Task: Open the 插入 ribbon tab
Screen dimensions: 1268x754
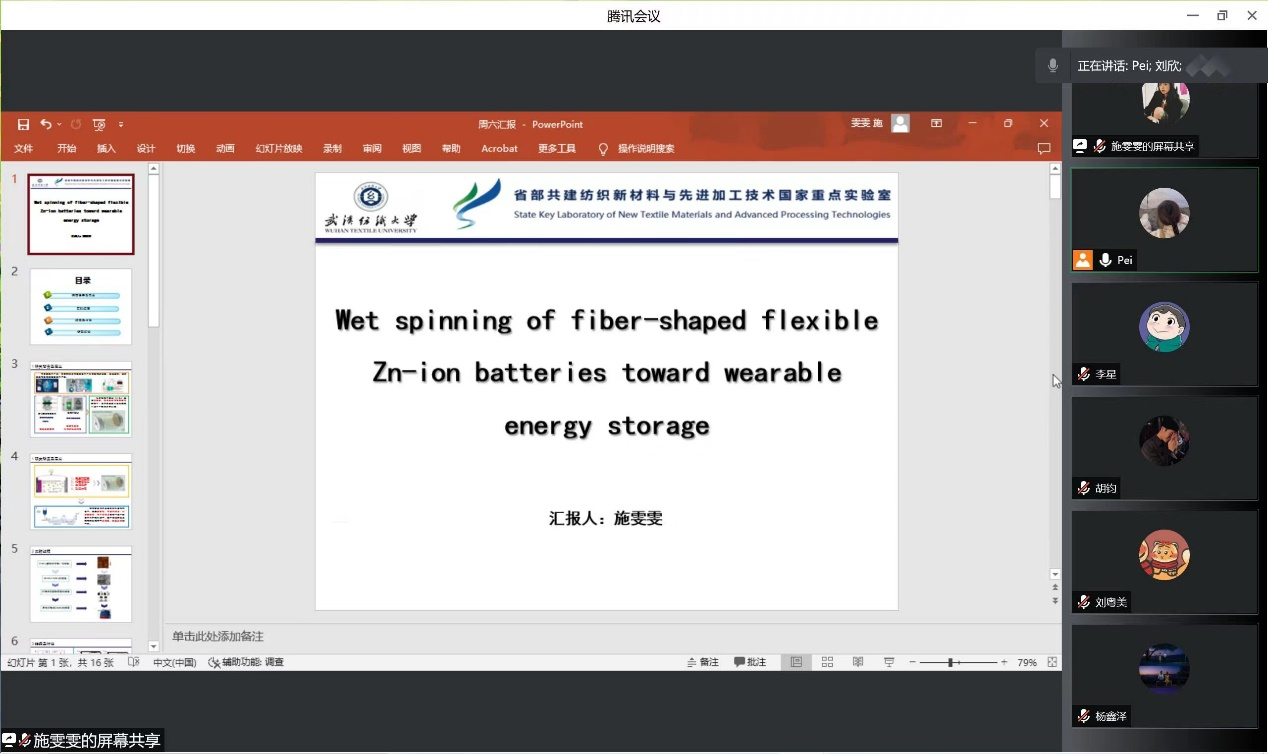Action: coord(106,149)
